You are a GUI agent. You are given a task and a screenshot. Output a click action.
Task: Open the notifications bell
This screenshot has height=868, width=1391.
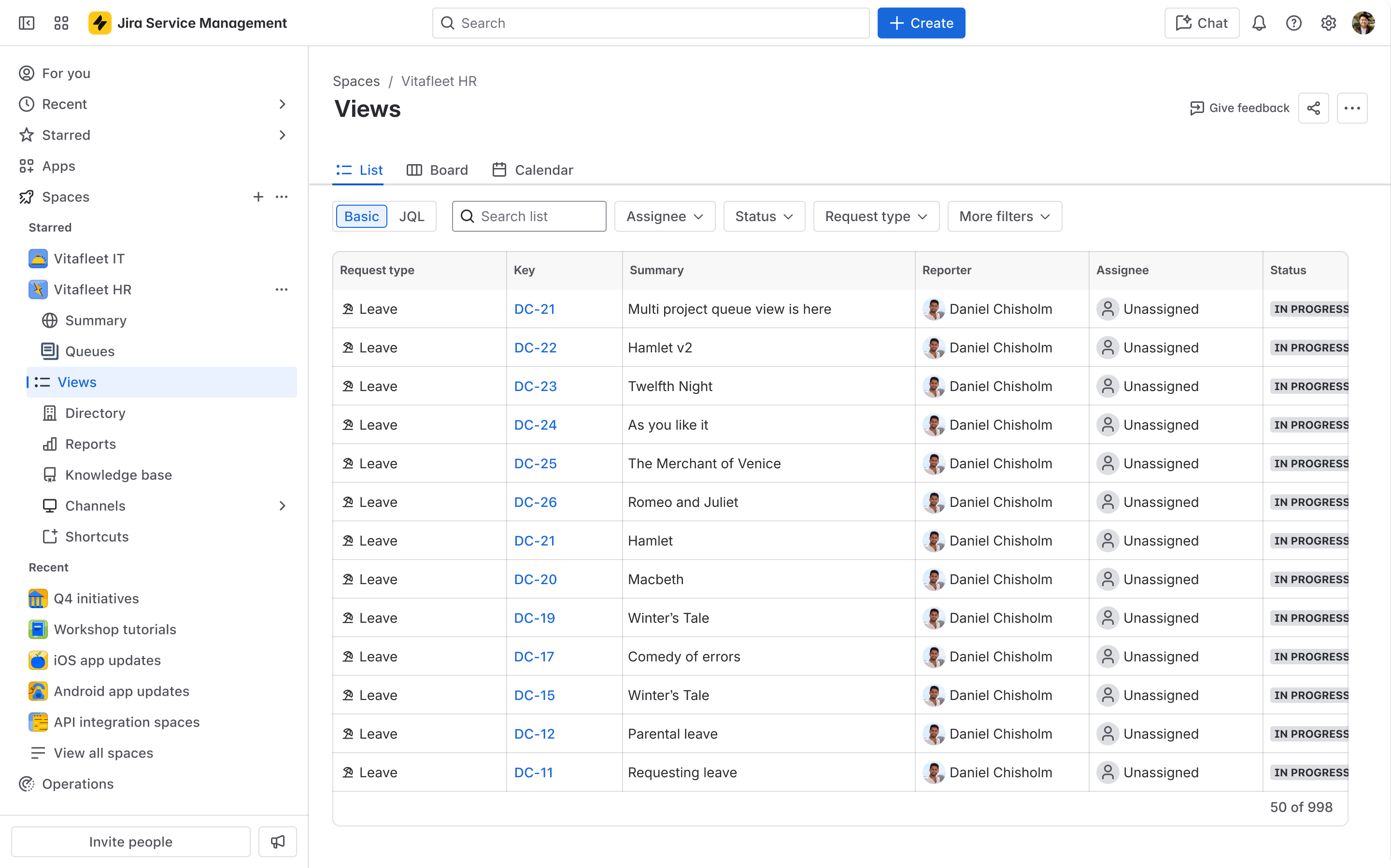[1259, 23]
